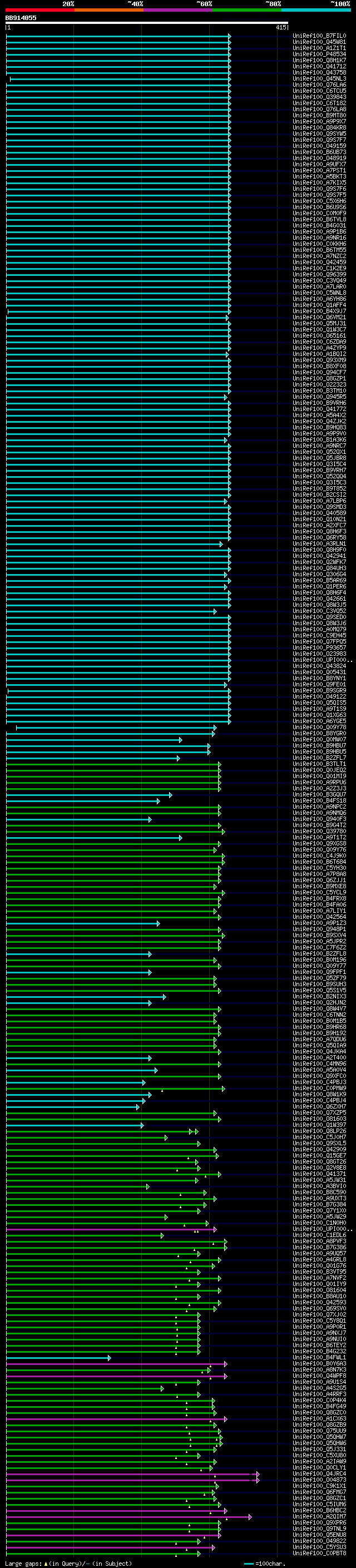Select hit UniRef100_Q42564

pos(319,917)
